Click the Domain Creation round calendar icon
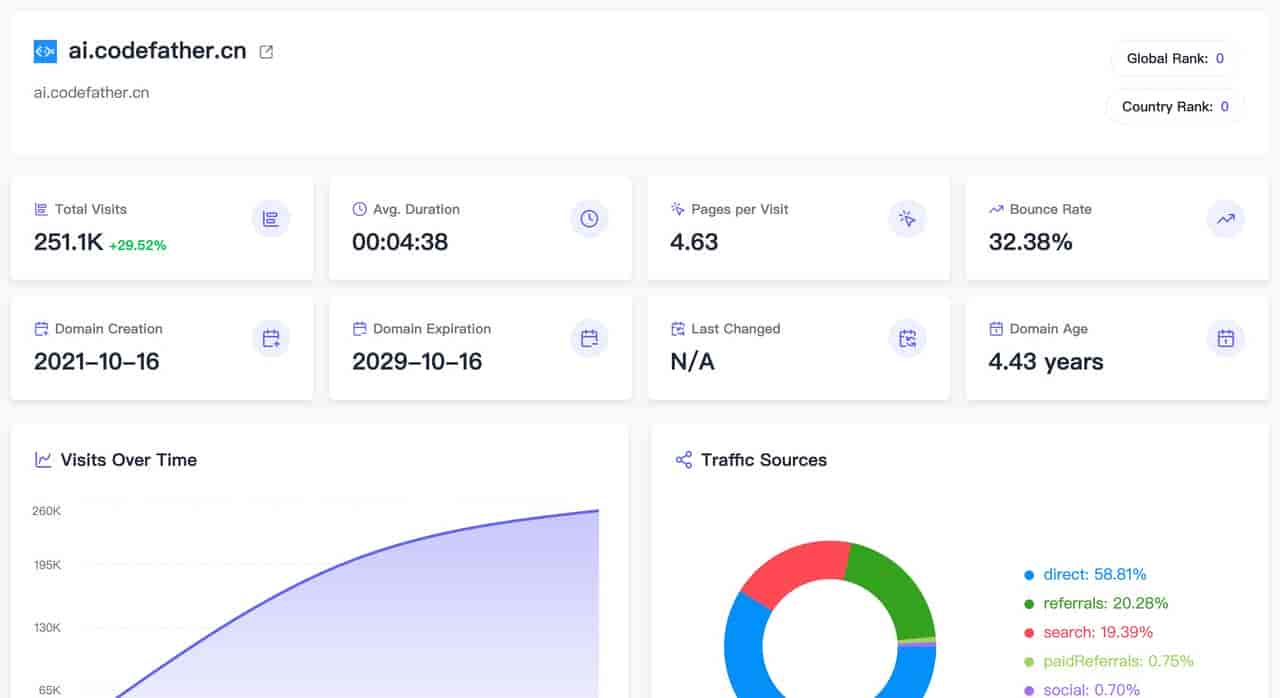 click(271, 338)
